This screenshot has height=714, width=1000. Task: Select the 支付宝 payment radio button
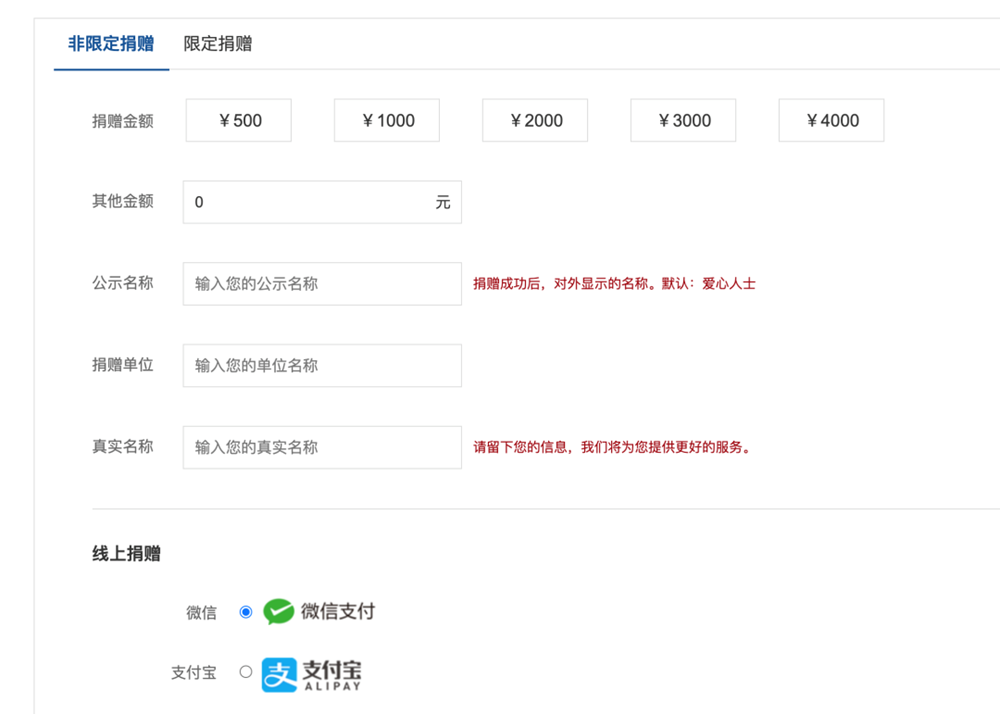pyautogui.click(x=246, y=672)
